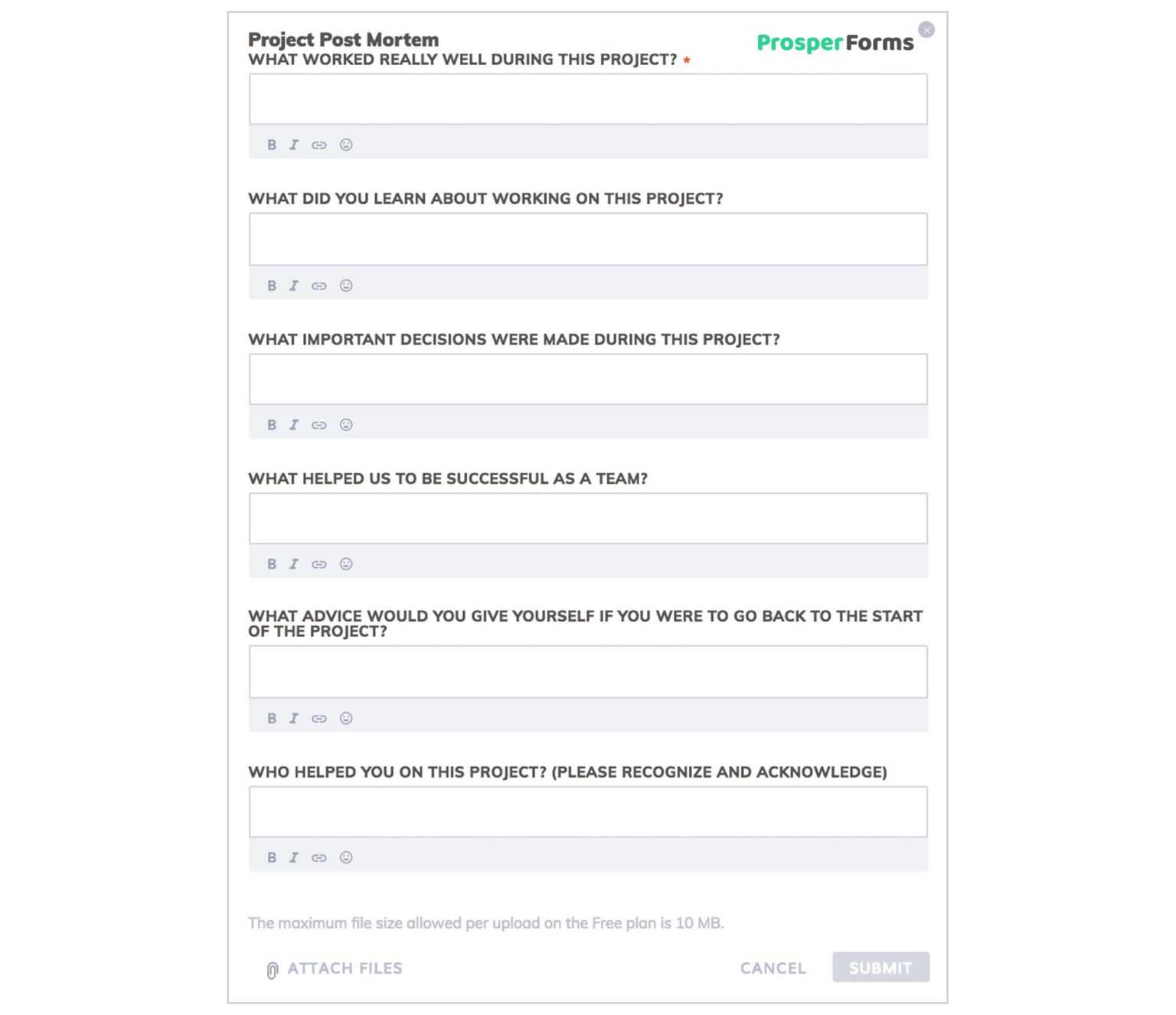Apply italic in the 'advice' question field

click(295, 718)
